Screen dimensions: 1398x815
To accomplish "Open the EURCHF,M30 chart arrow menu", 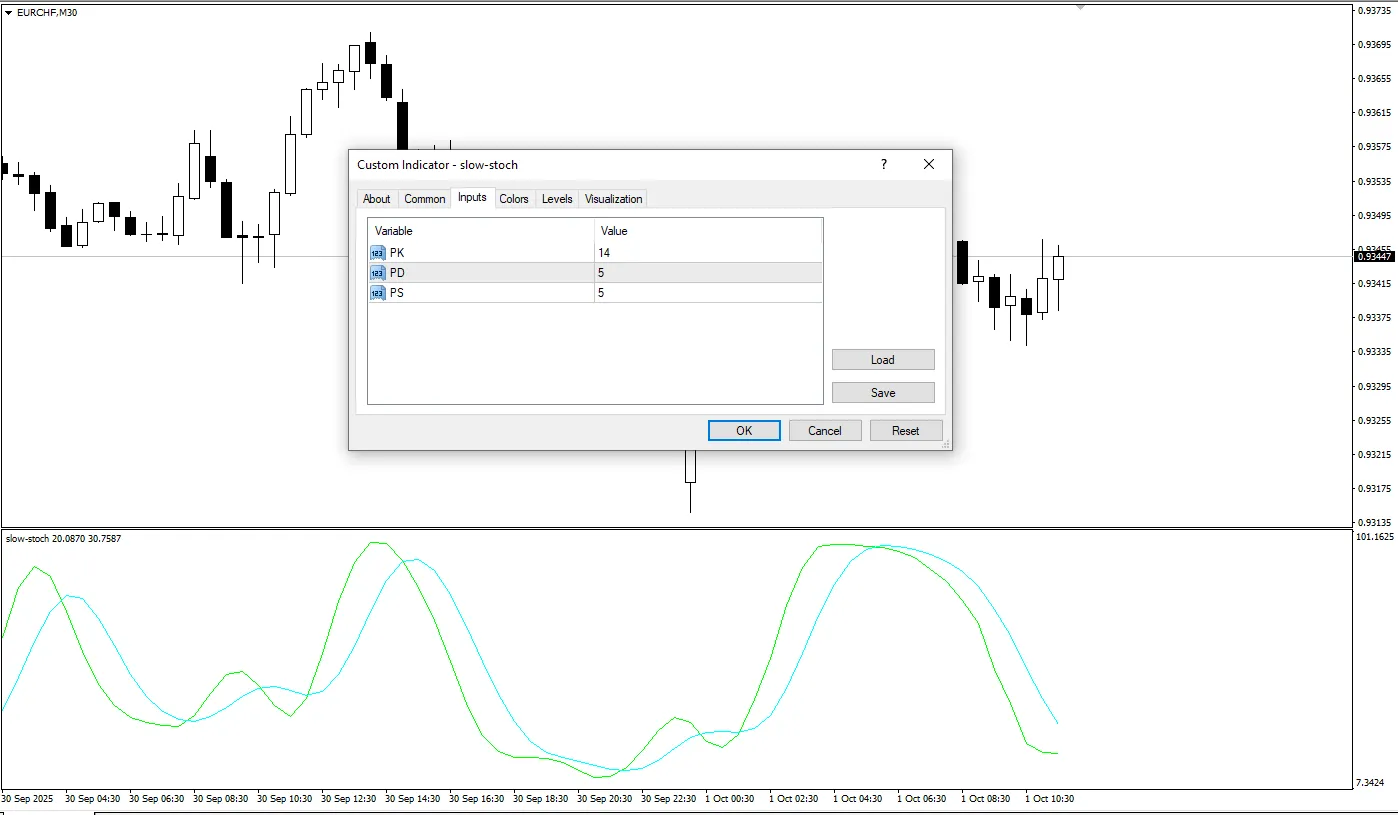I will [9, 12].
